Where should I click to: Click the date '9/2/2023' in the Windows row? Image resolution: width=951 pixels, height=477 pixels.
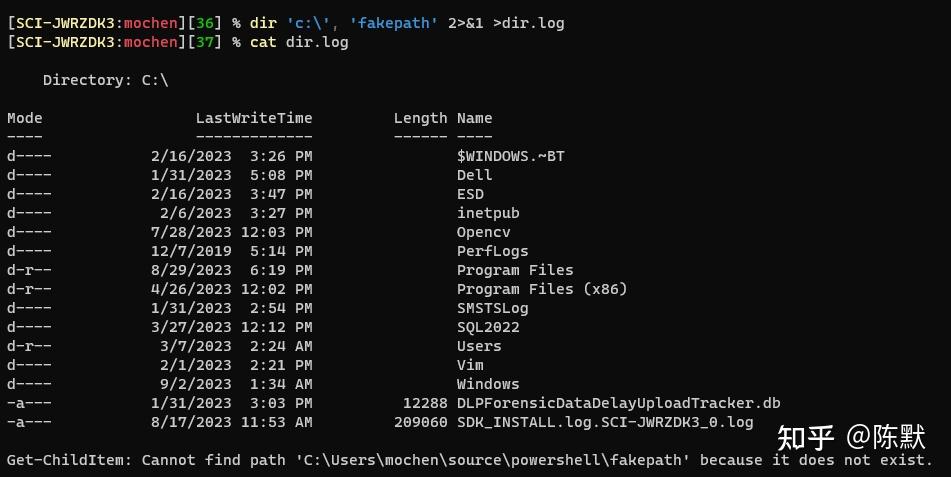pos(196,384)
